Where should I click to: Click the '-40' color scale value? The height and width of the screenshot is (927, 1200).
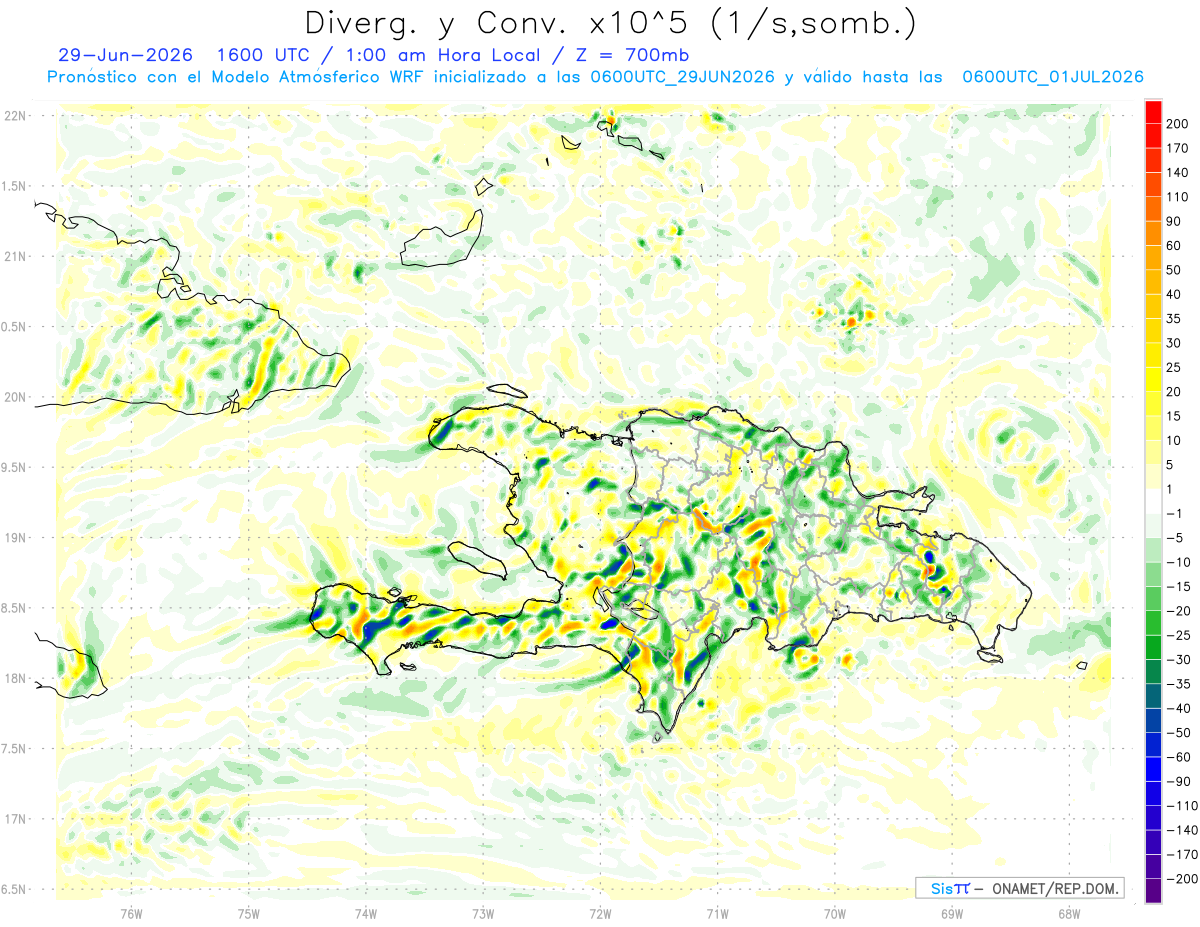pyautogui.click(x=1177, y=708)
